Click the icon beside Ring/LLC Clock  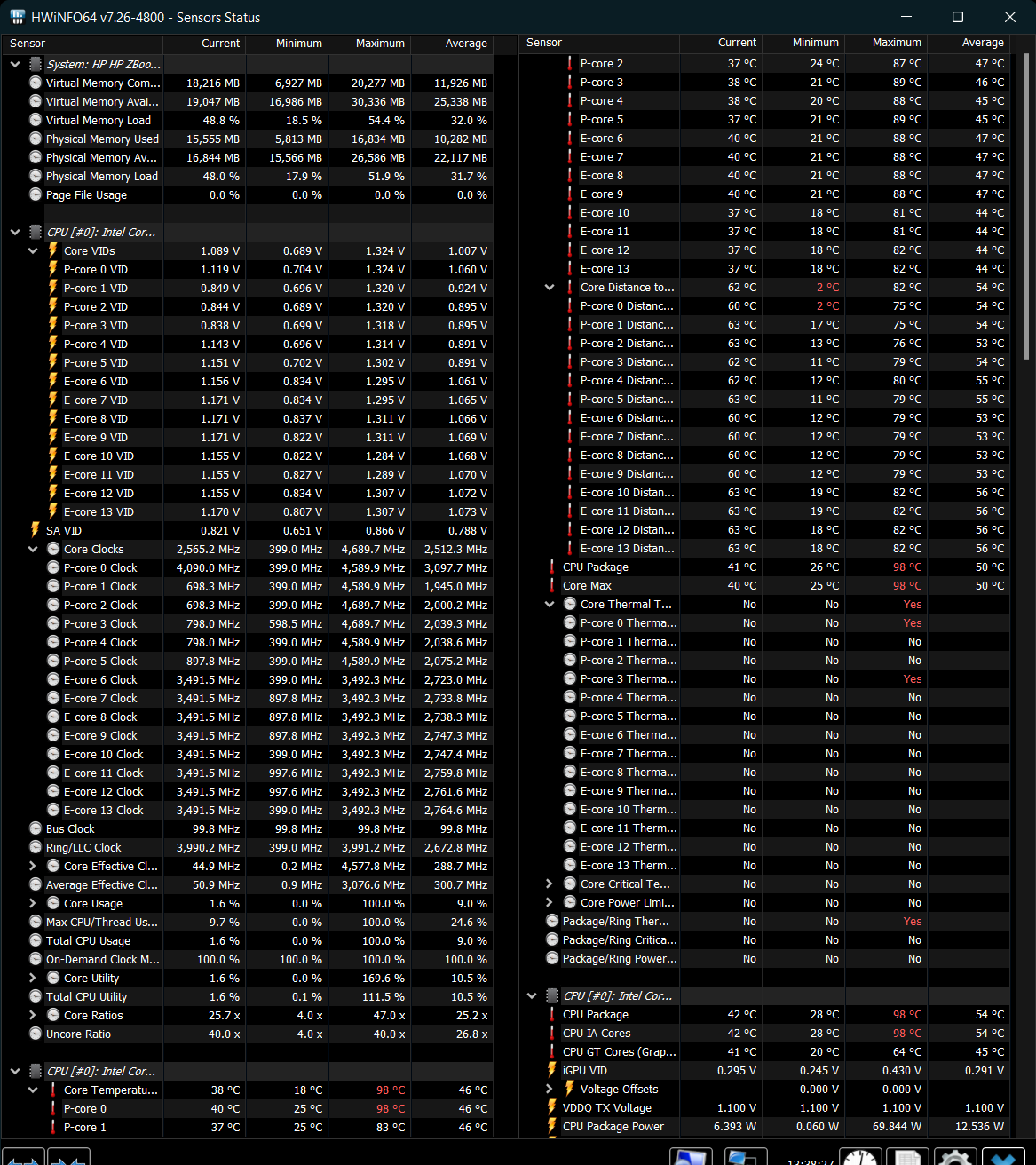click(36, 847)
